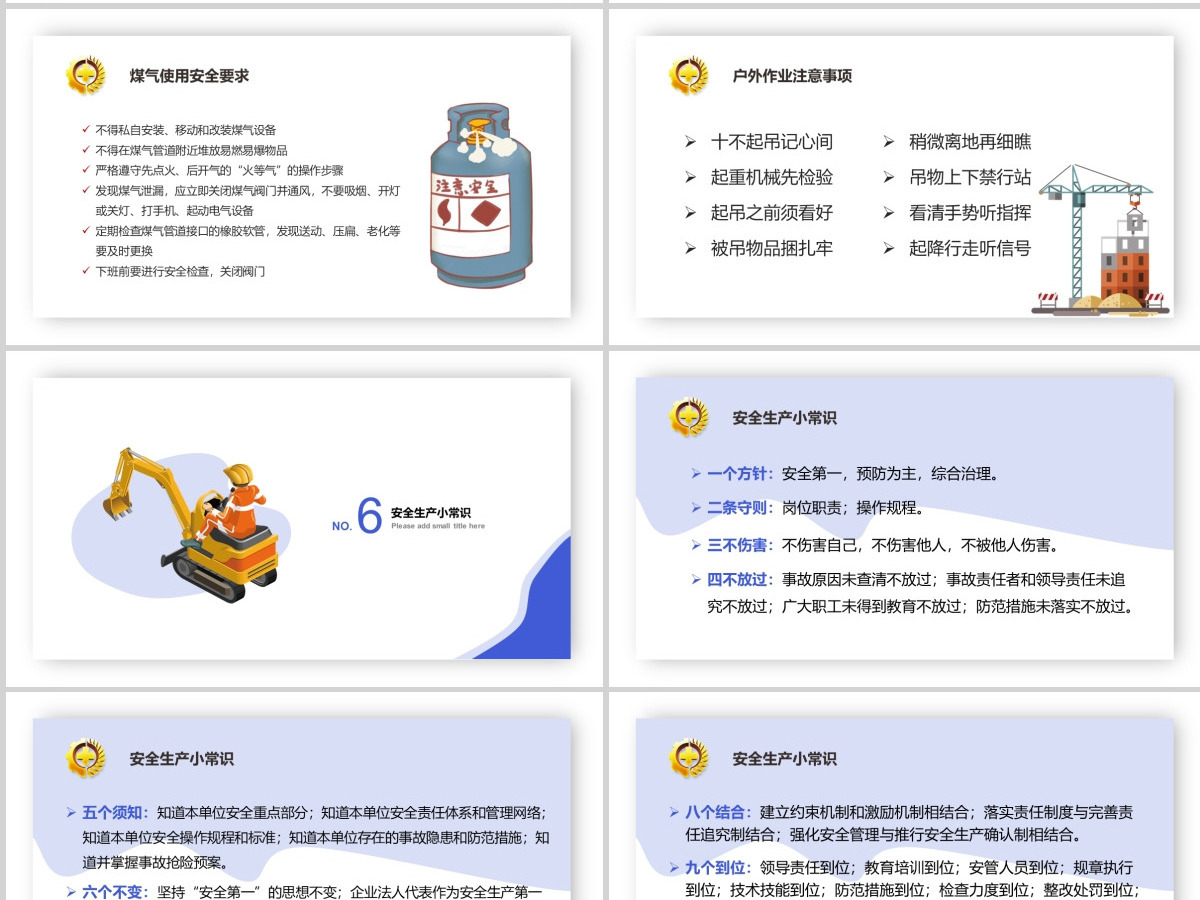Click the heading 三不伤害
Viewport: 1200px width, 900px height.
[x=740, y=545]
